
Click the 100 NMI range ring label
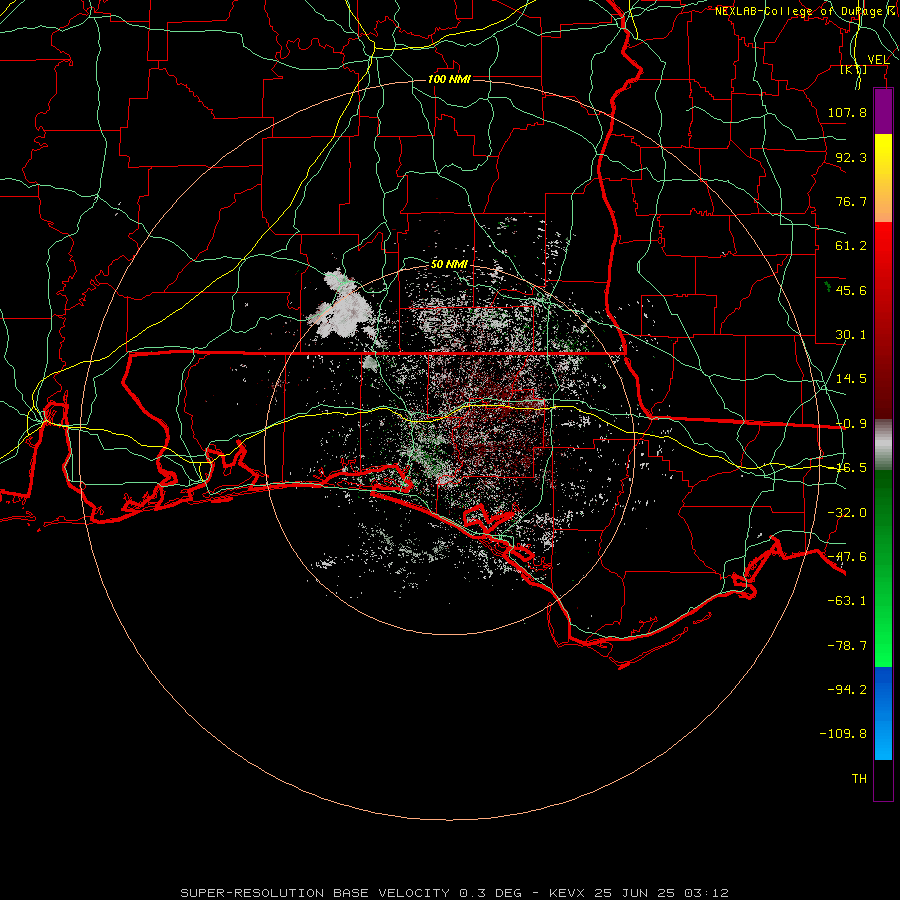pos(449,79)
